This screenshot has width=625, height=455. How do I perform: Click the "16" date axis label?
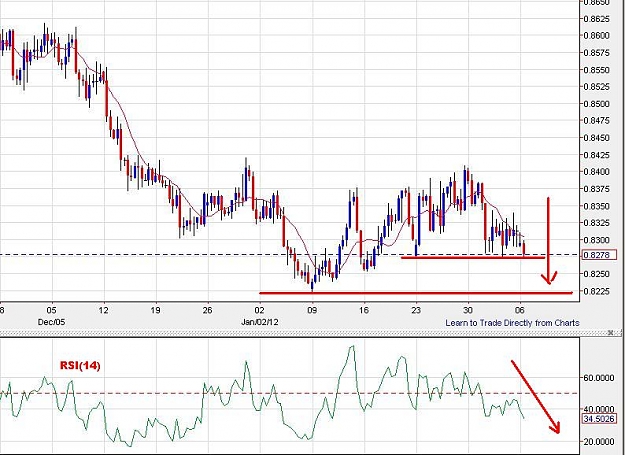tap(364, 310)
